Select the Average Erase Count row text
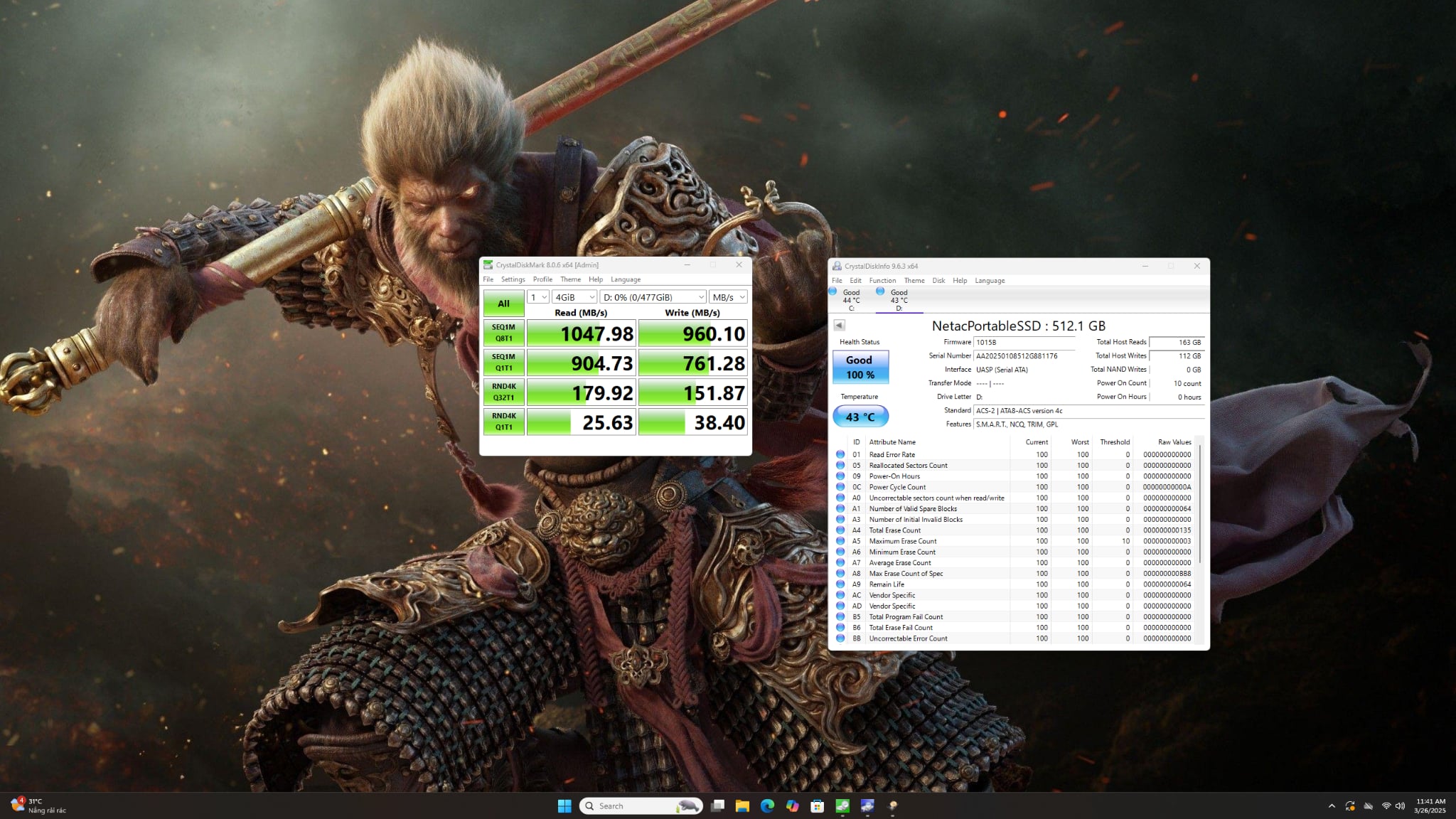Viewport: 1456px width, 819px height. [900, 563]
